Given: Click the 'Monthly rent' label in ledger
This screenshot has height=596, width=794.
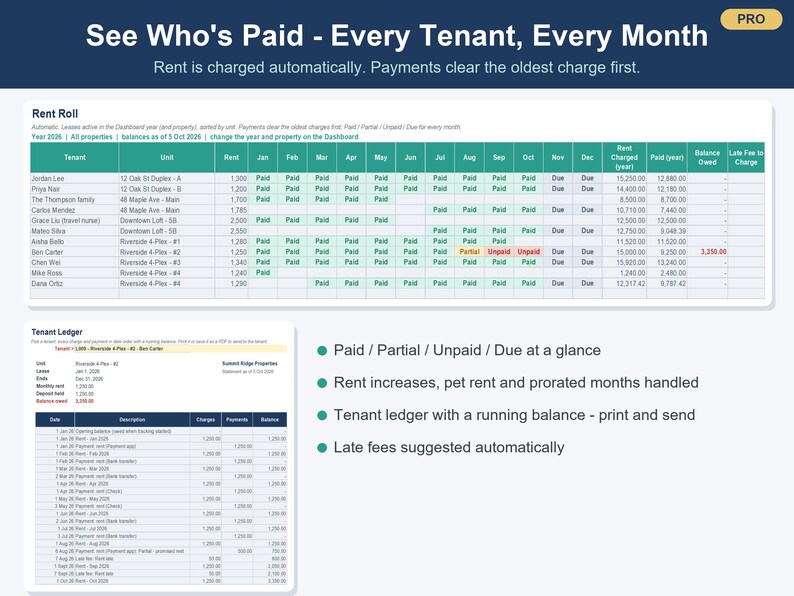Looking at the screenshot, I should point(50,386).
